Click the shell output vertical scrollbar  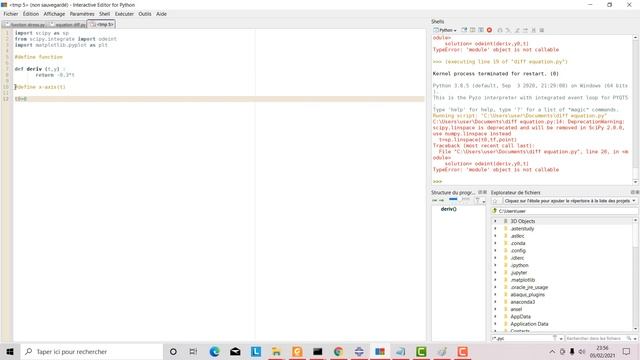click(635, 109)
